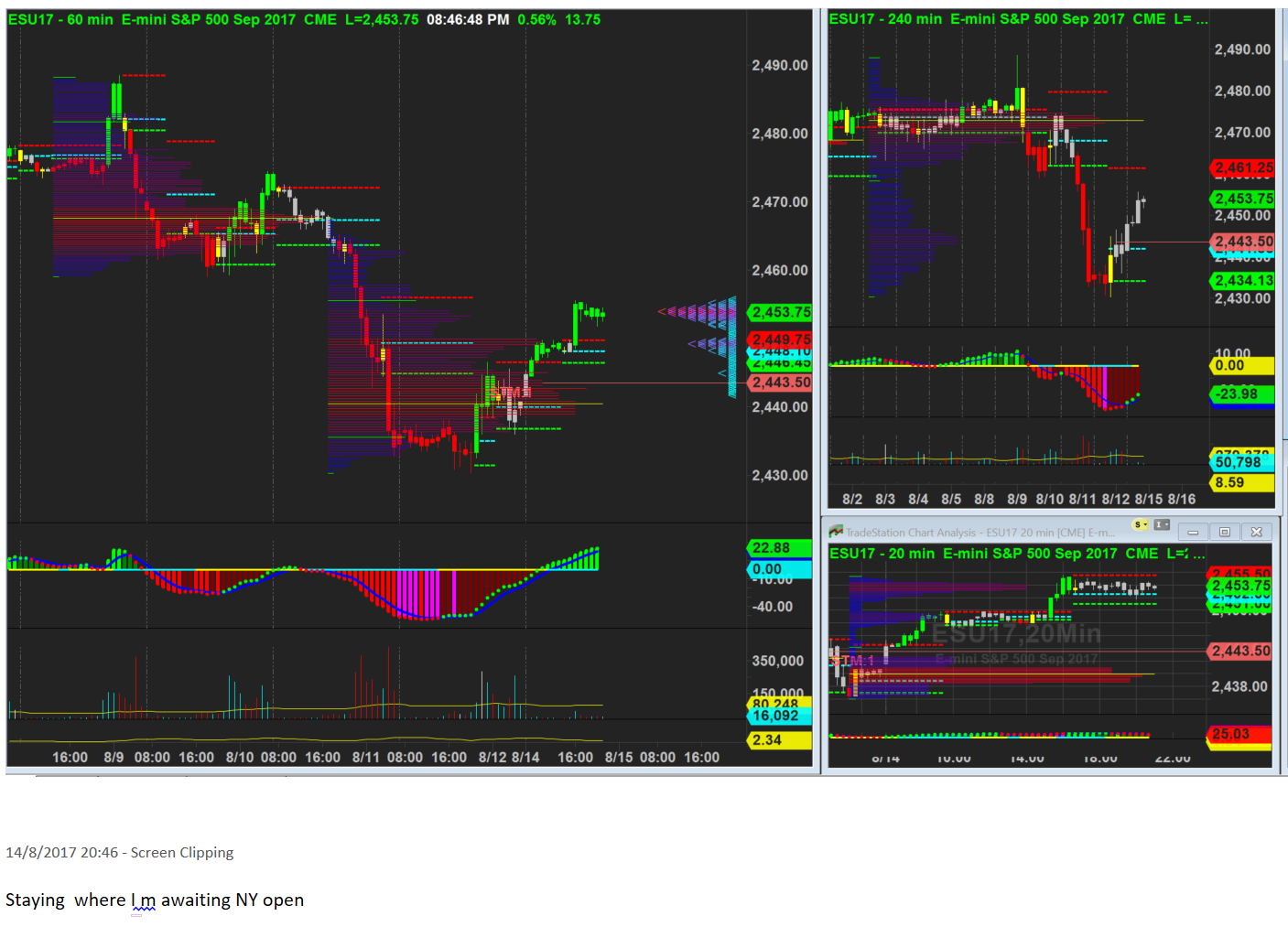Click the 8/10 date label on the 60 min time axis
This screenshot has height=927, width=1288.
(x=240, y=758)
